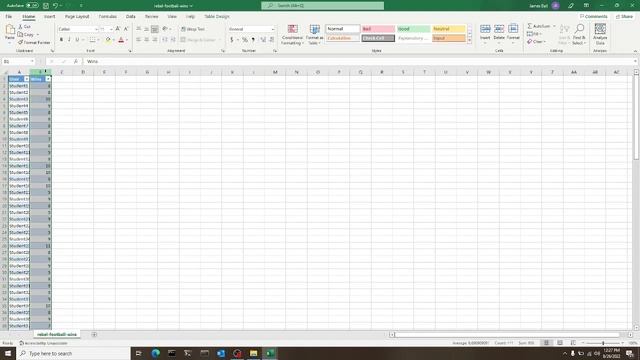640x360 pixels.
Task: Toggle Center horizontal alignment
Action: [147, 40]
